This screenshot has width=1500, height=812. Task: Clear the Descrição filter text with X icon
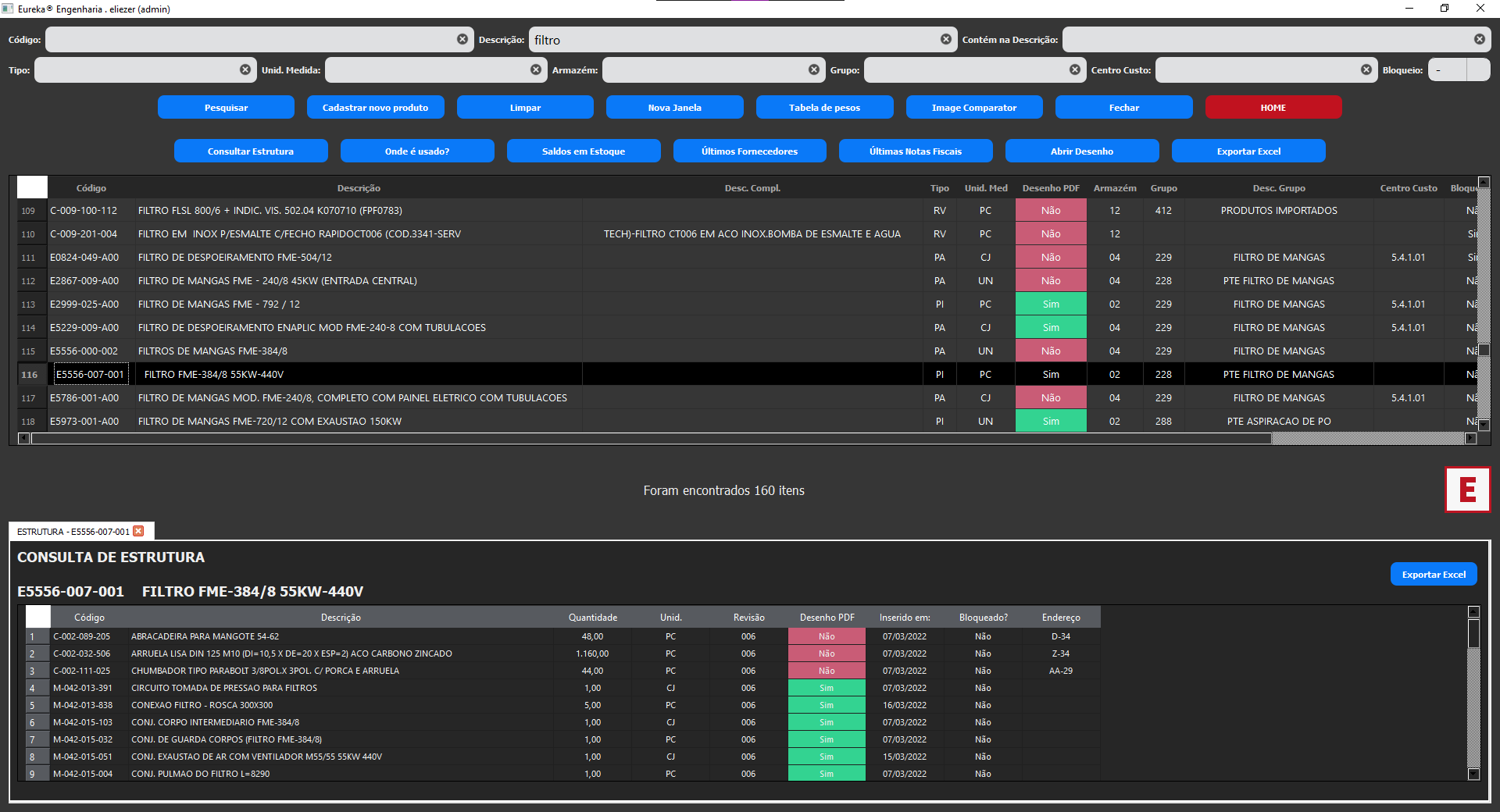click(x=946, y=39)
